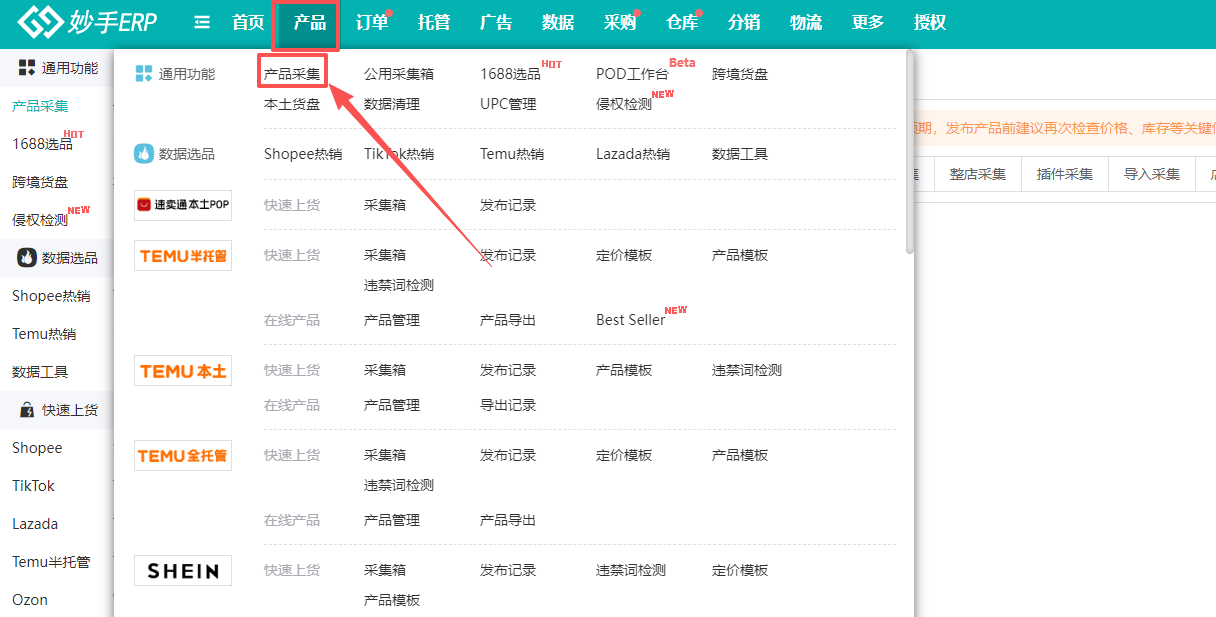The width and height of the screenshot is (1216, 617).
Task: Open 产品管理 under TEMU全托管
Action: tap(392, 520)
